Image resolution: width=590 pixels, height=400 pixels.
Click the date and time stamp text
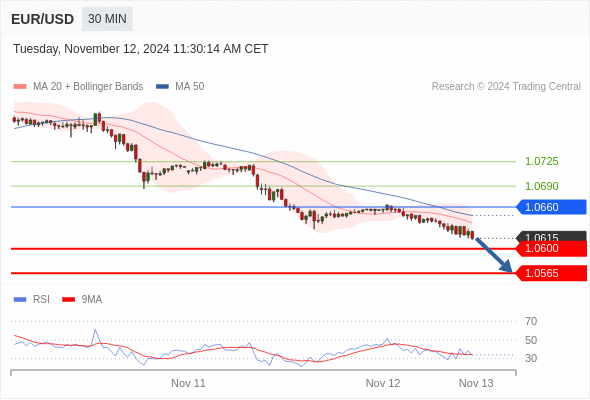tap(140, 49)
